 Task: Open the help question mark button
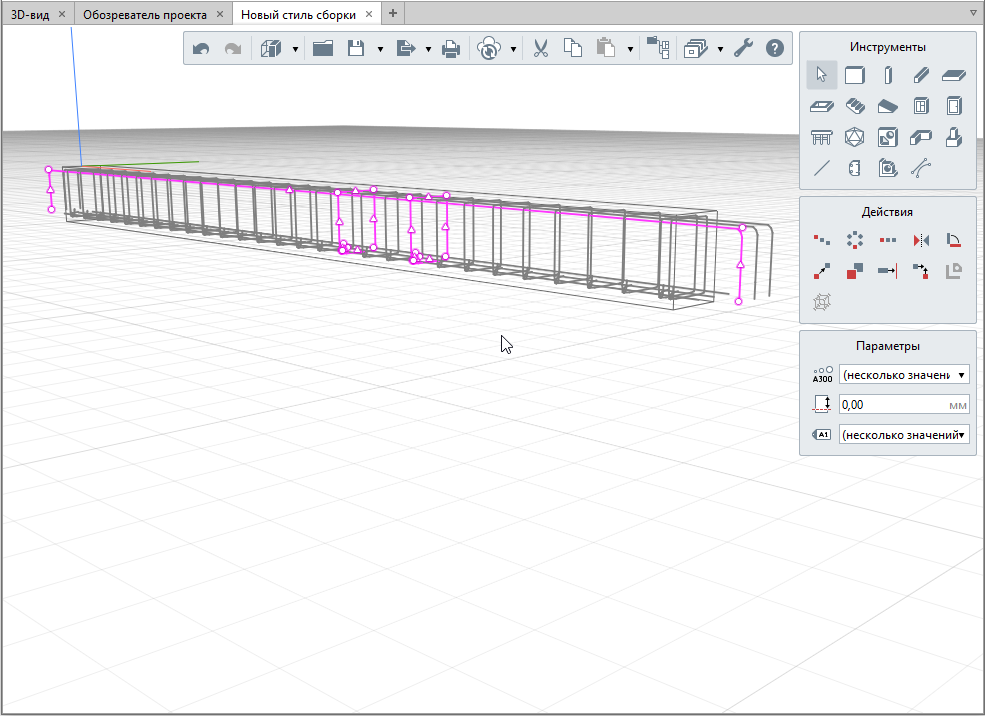[774, 48]
